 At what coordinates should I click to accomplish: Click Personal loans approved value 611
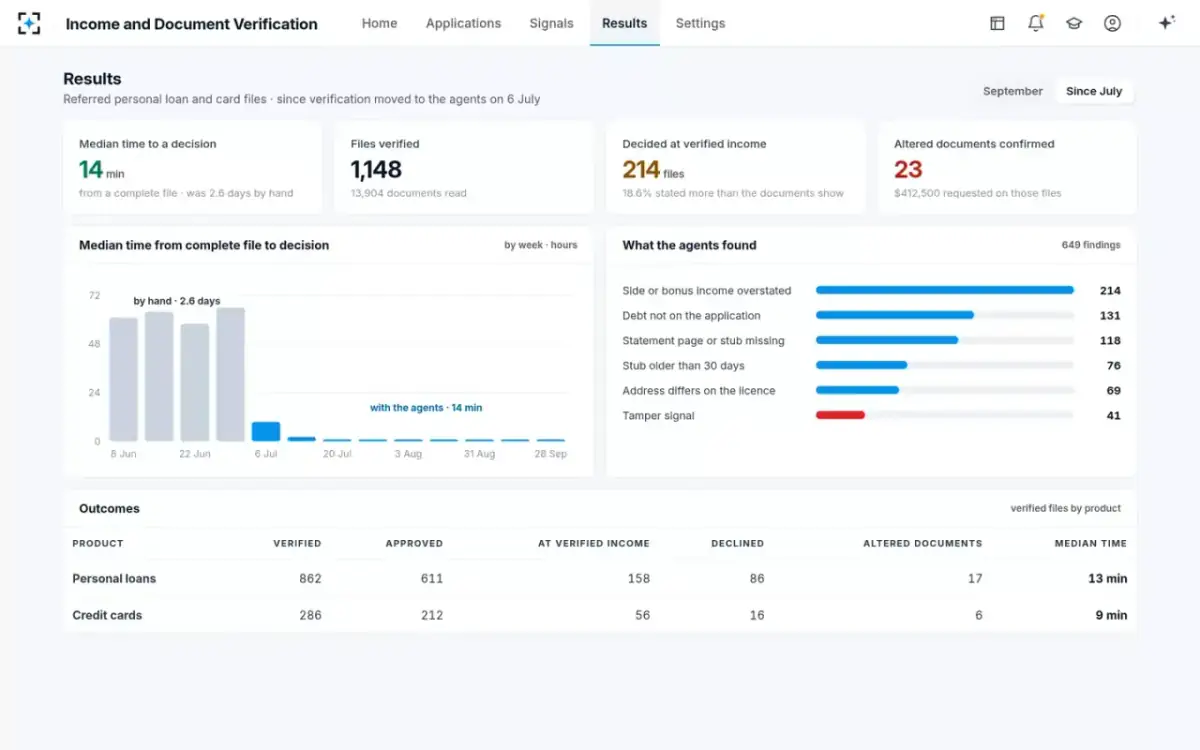432,578
